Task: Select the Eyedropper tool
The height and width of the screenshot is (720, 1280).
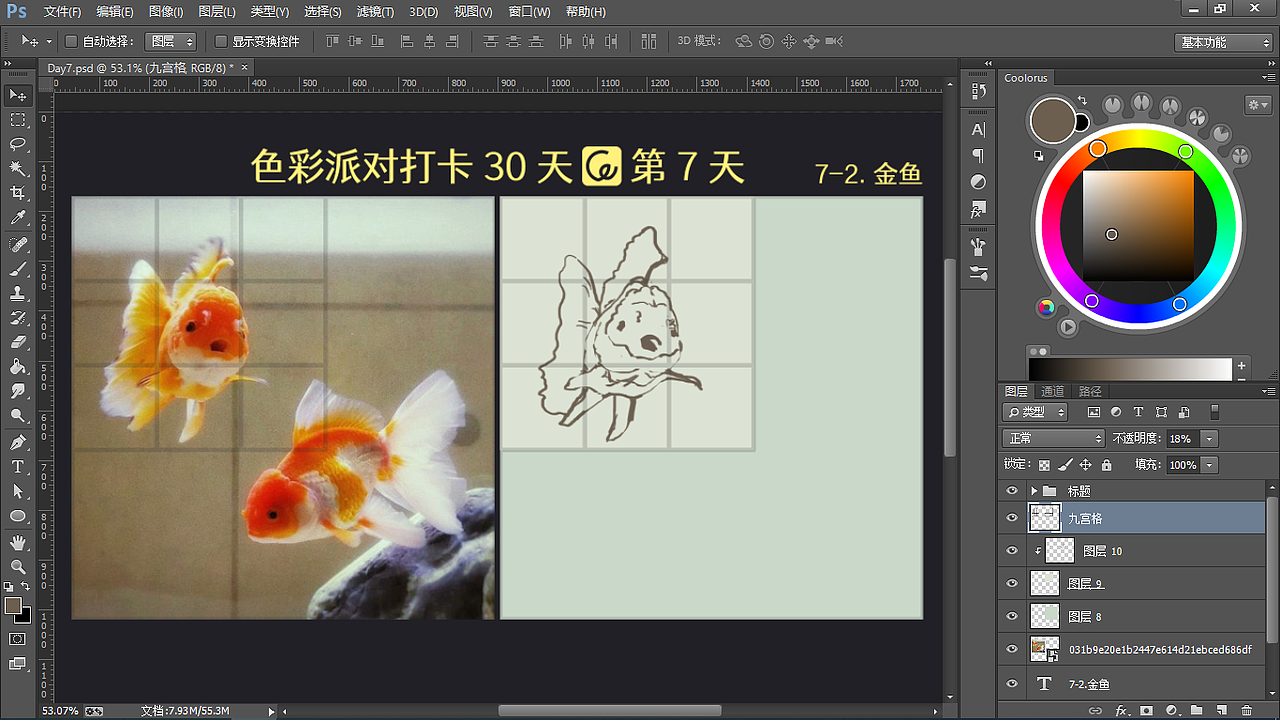Action: point(18,218)
